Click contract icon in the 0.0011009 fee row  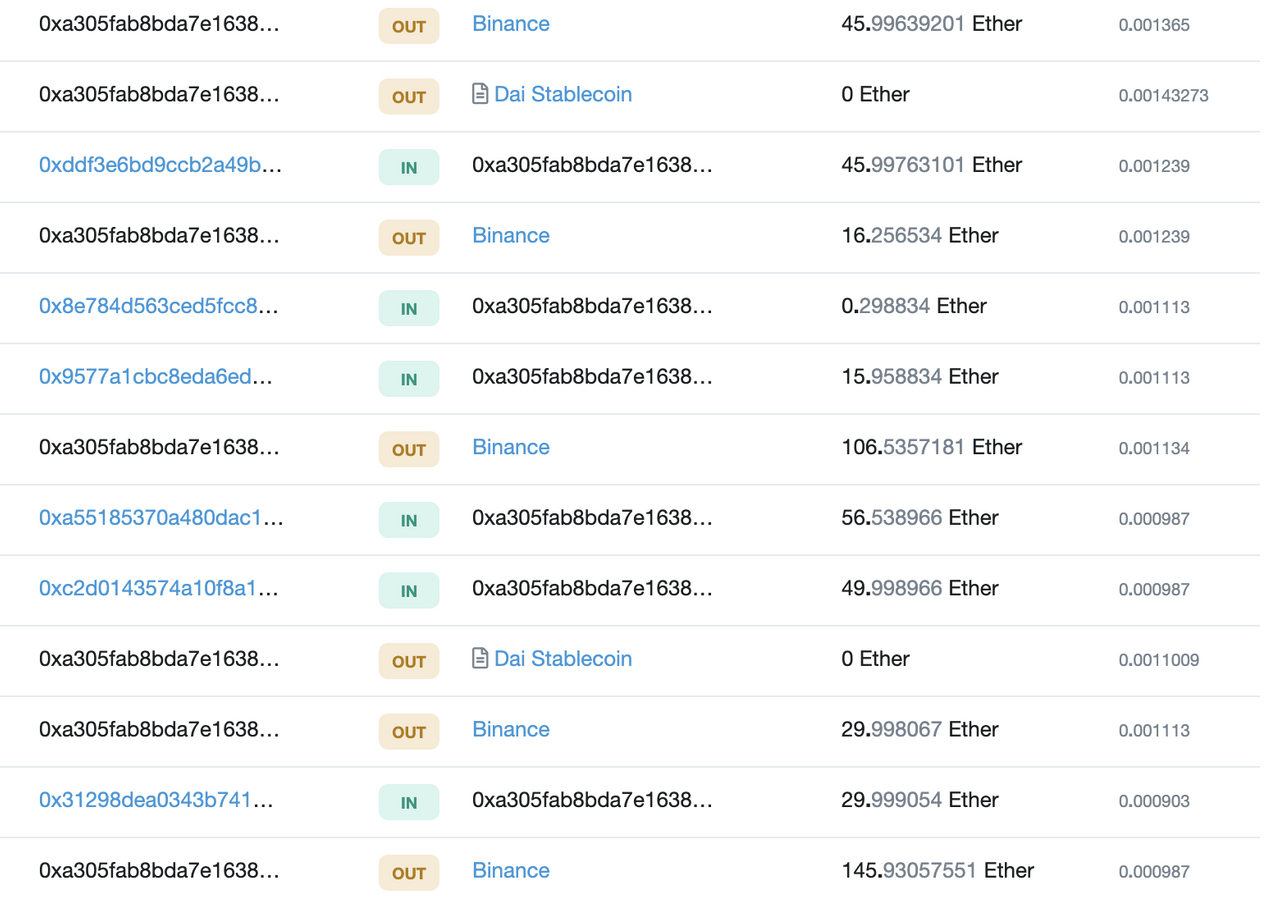(x=480, y=658)
